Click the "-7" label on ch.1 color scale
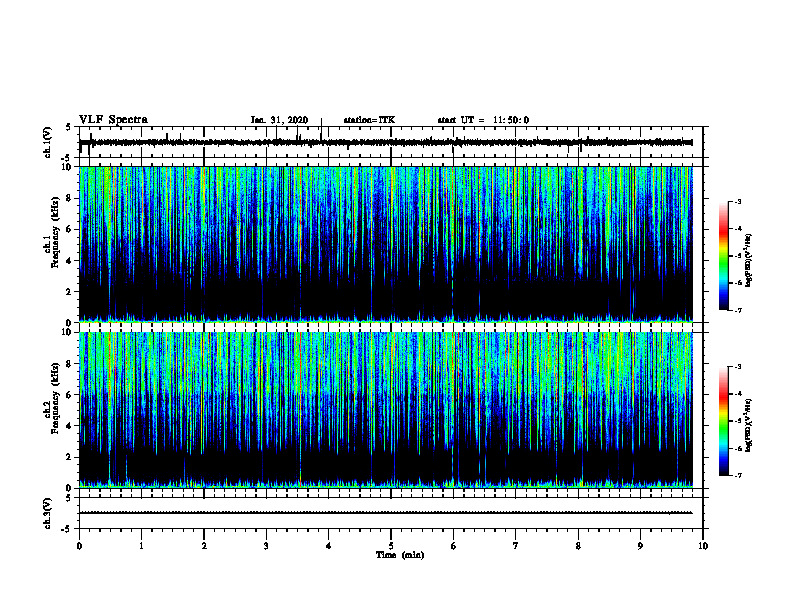Image resolution: width=792 pixels, height=612 pixels. click(x=738, y=310)
